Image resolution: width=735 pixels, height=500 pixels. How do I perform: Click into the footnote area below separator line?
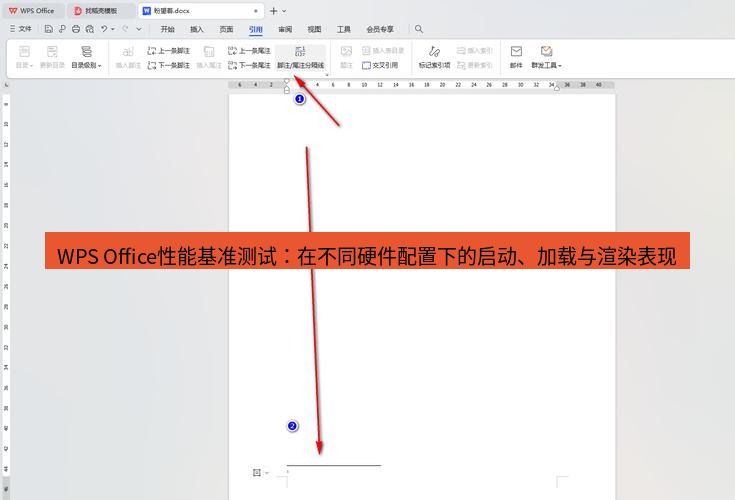[422, 472]
